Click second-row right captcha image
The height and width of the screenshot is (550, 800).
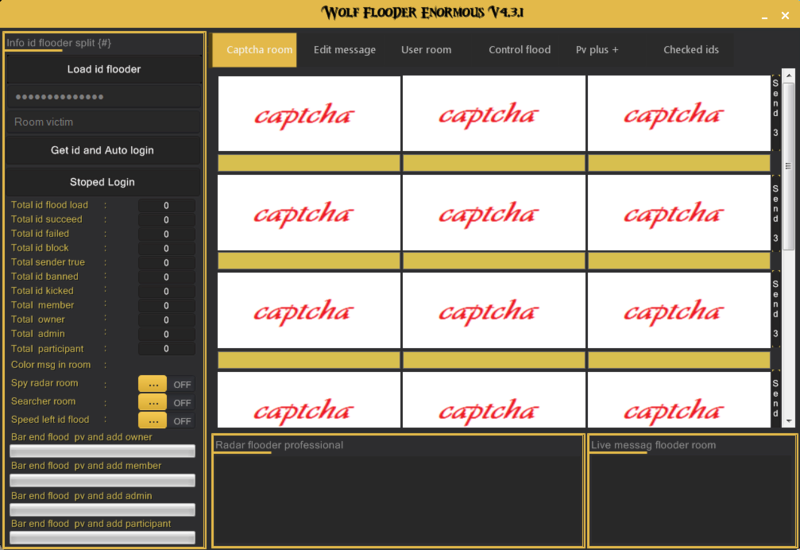(679, 212)
